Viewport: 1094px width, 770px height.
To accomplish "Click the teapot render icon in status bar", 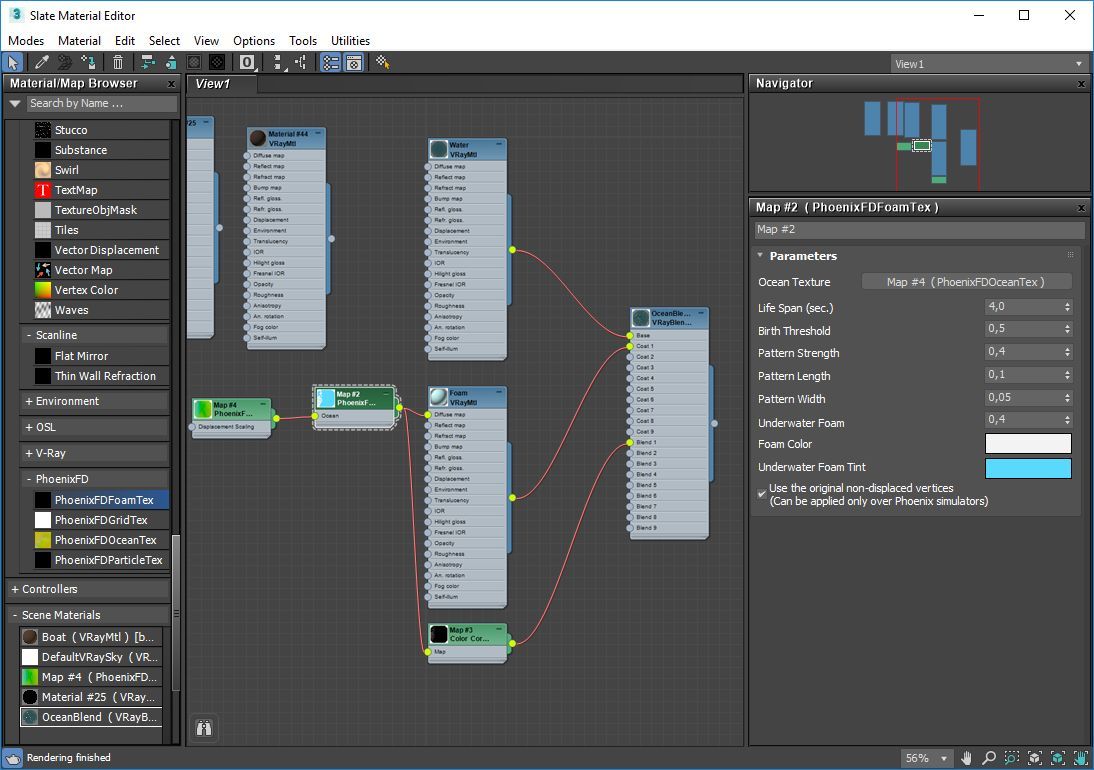I will pos(13,758).
